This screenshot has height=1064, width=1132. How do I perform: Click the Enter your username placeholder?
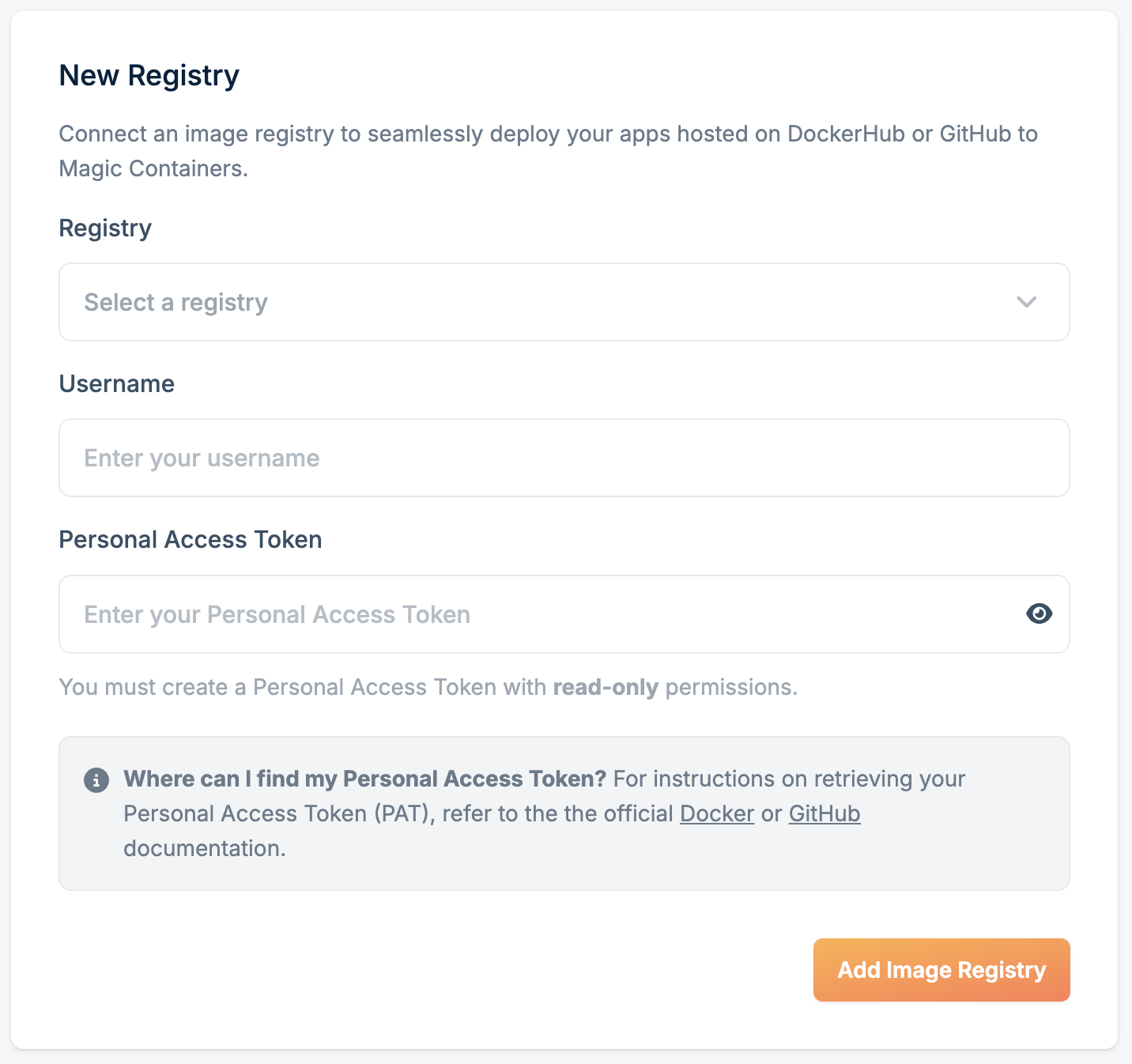pyautogui.click(x=202, y=458)
